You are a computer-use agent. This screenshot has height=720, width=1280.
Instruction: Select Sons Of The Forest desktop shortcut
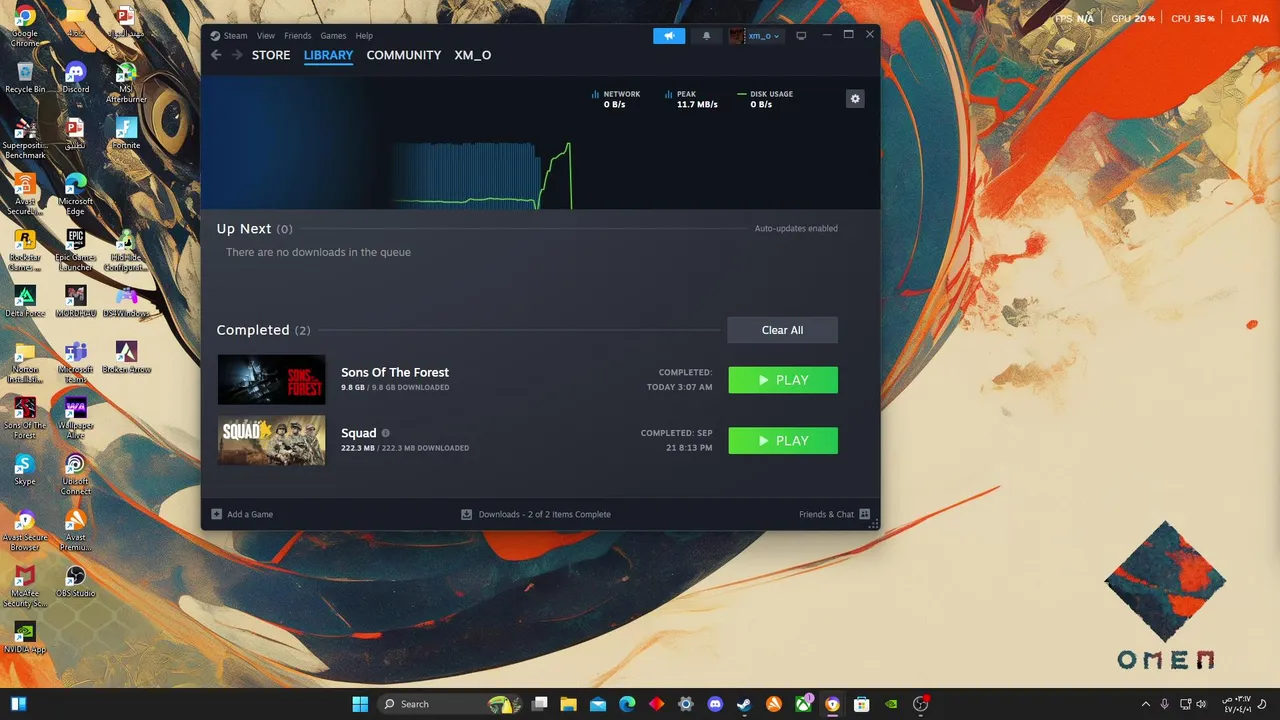click(25, 419)
